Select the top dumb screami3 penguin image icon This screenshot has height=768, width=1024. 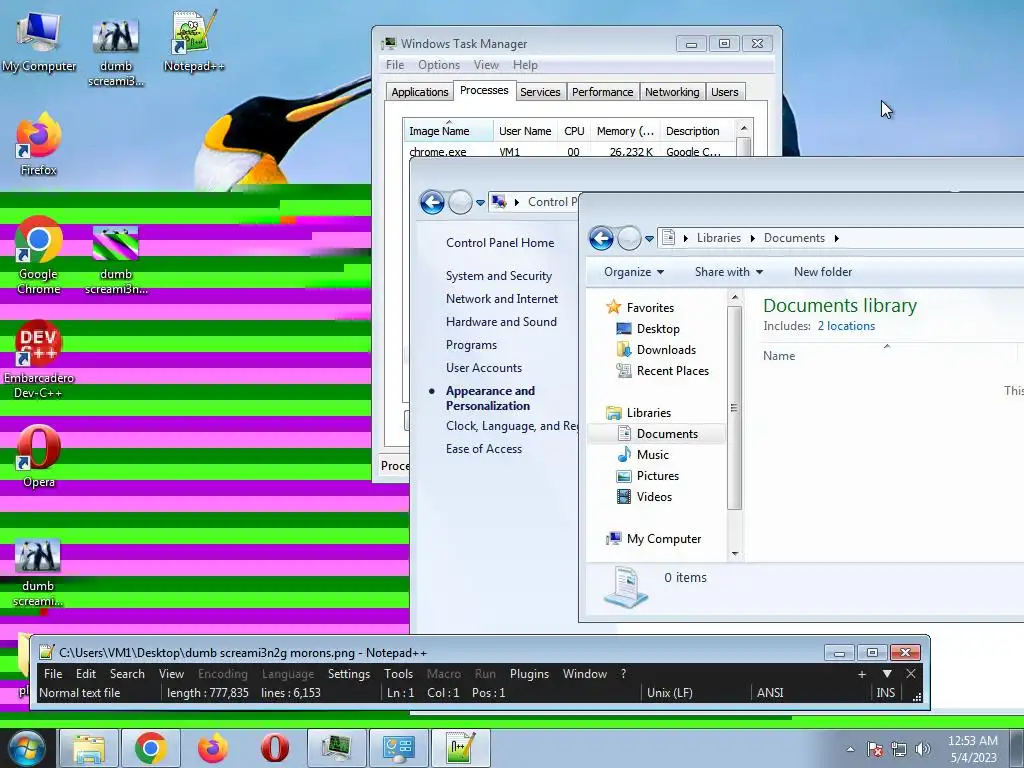tap(116, 51)
